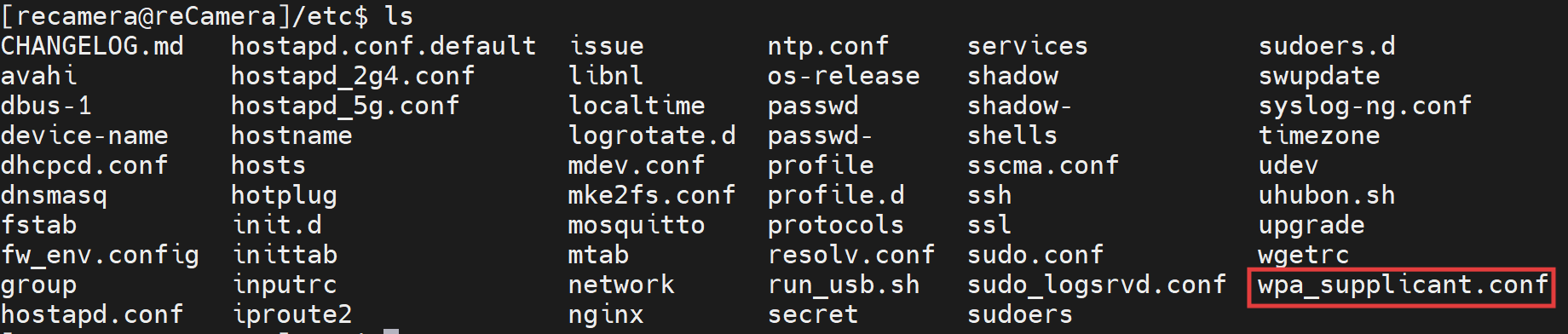
Task: Click the nginx directory entry
Action: (606, 315)
